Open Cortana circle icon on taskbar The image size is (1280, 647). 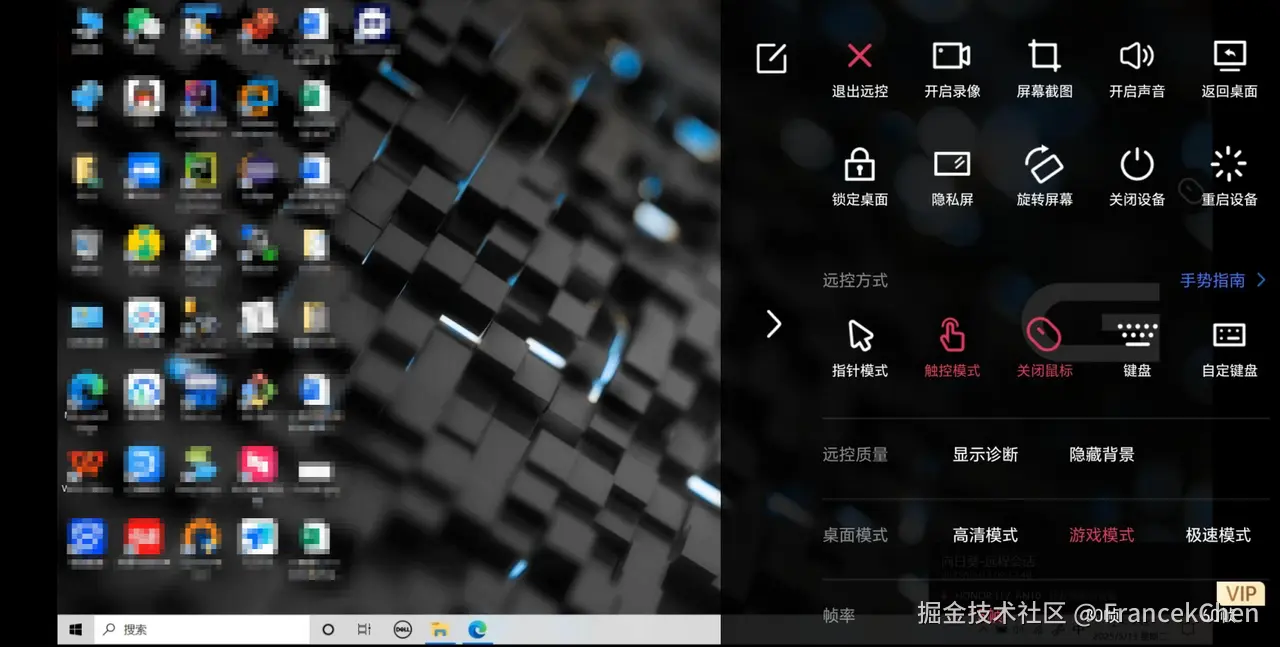pos(328,630)
